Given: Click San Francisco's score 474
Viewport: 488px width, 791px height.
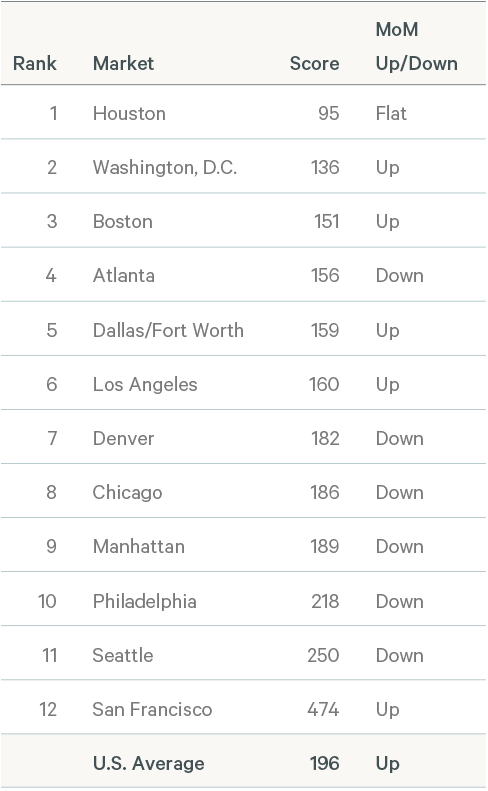Looking at the screenshot, I should pos(323,709).
